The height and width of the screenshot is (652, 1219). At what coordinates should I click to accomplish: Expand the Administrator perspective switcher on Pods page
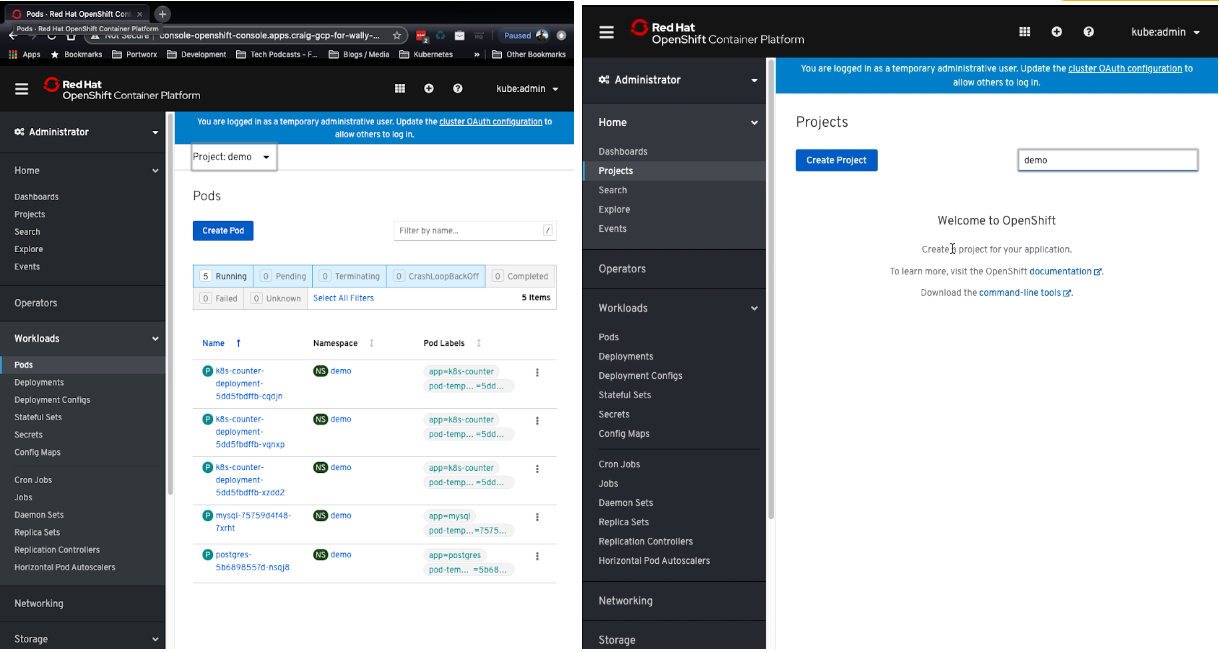(86, 132)
